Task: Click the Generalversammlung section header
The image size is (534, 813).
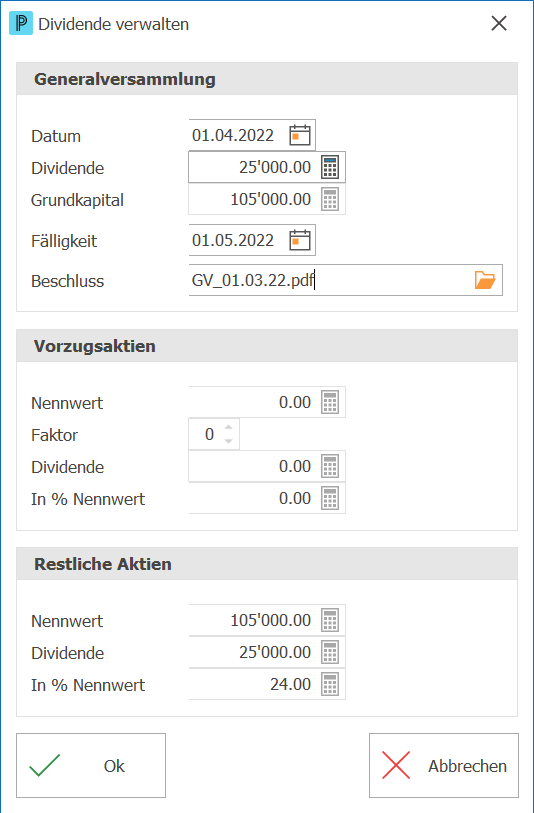Action: [x=267, y=79]
